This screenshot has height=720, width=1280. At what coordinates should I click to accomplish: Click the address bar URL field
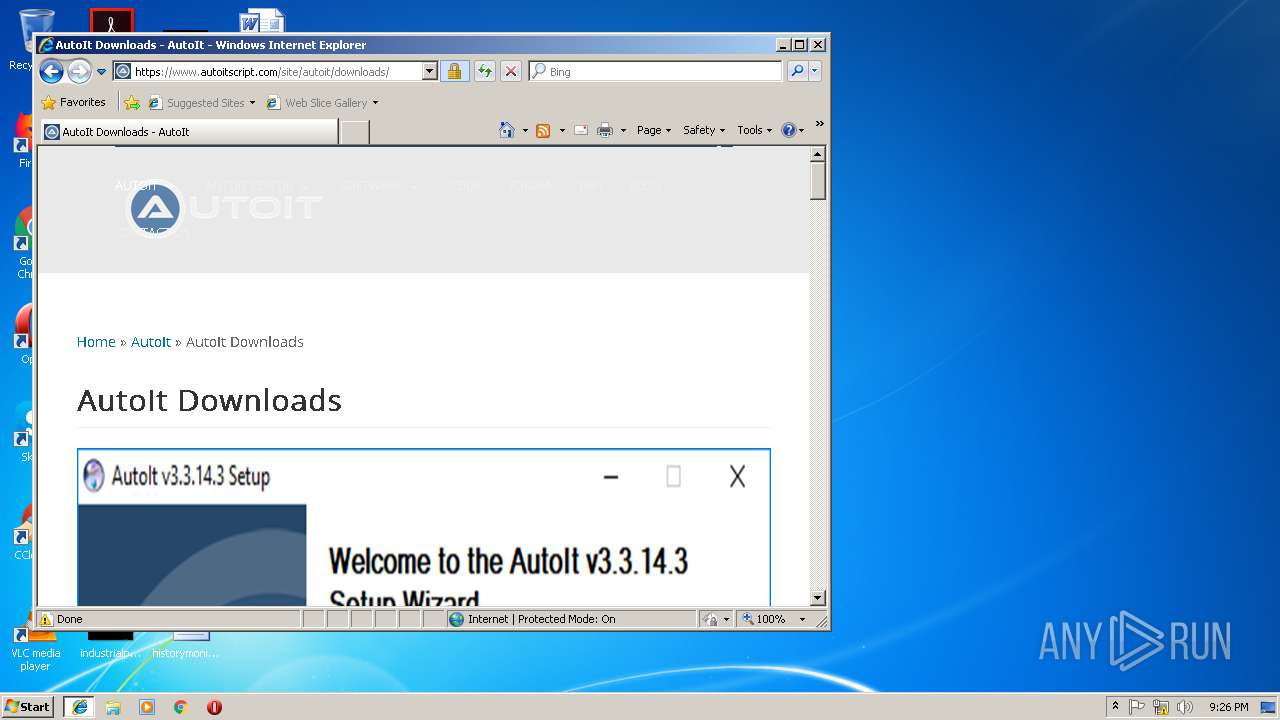267,72
